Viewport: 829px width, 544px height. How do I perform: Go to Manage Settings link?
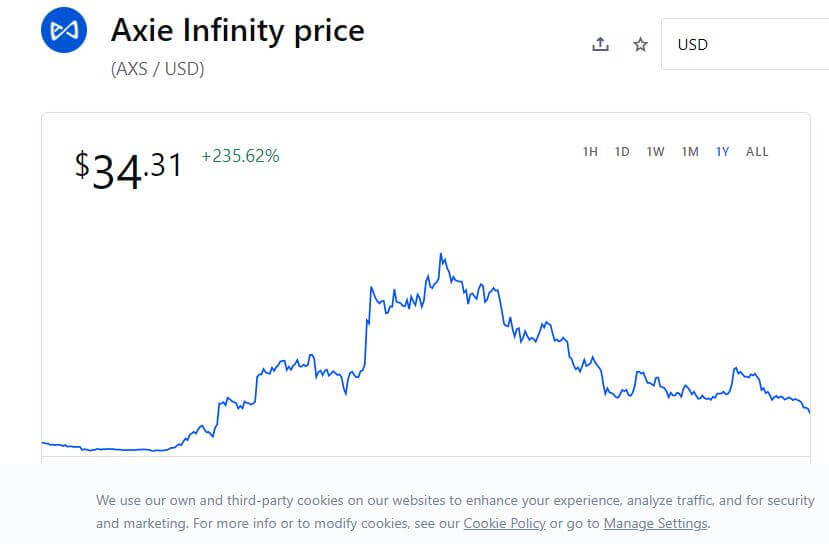pyautogui.click(x=656, y=523)
